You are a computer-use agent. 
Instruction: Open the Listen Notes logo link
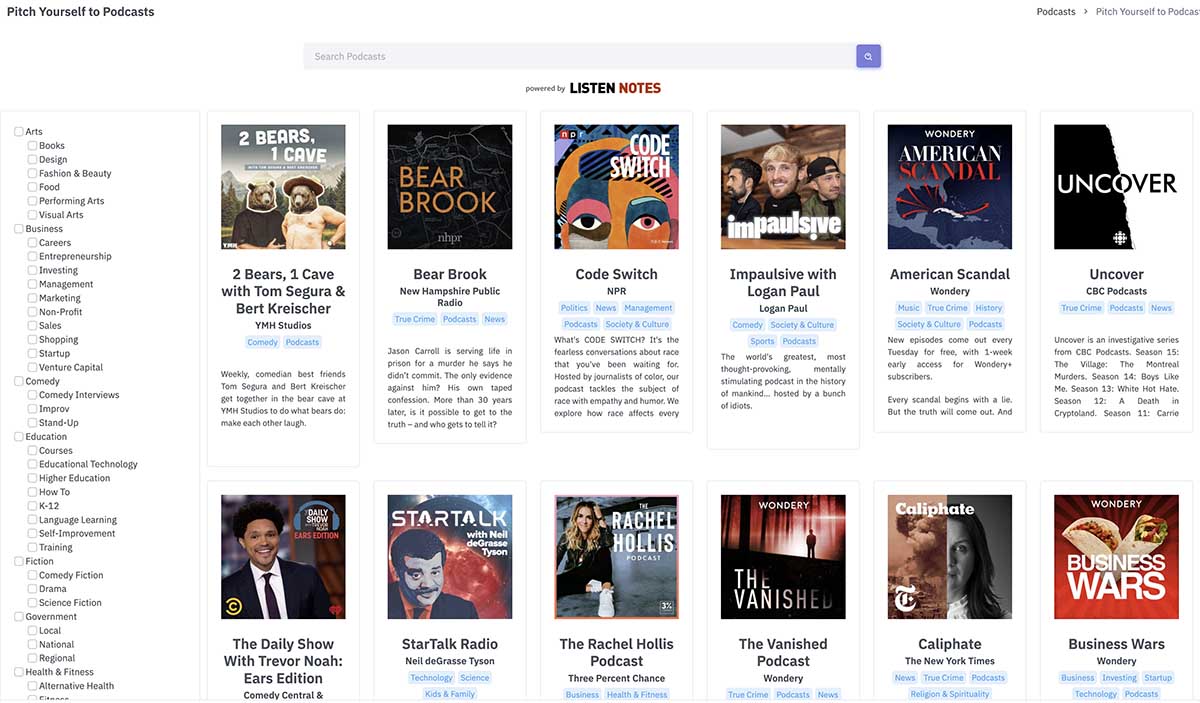[x=615, y=88]
